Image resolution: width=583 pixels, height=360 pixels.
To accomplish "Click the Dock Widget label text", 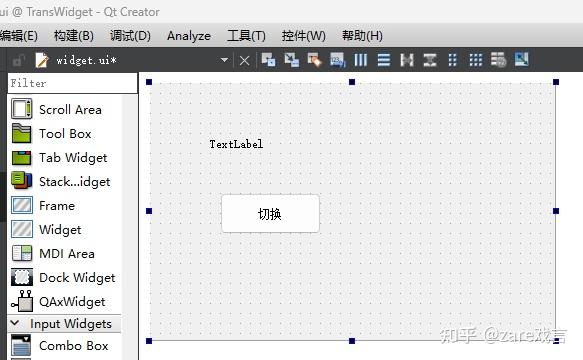I will pos(77,278).
